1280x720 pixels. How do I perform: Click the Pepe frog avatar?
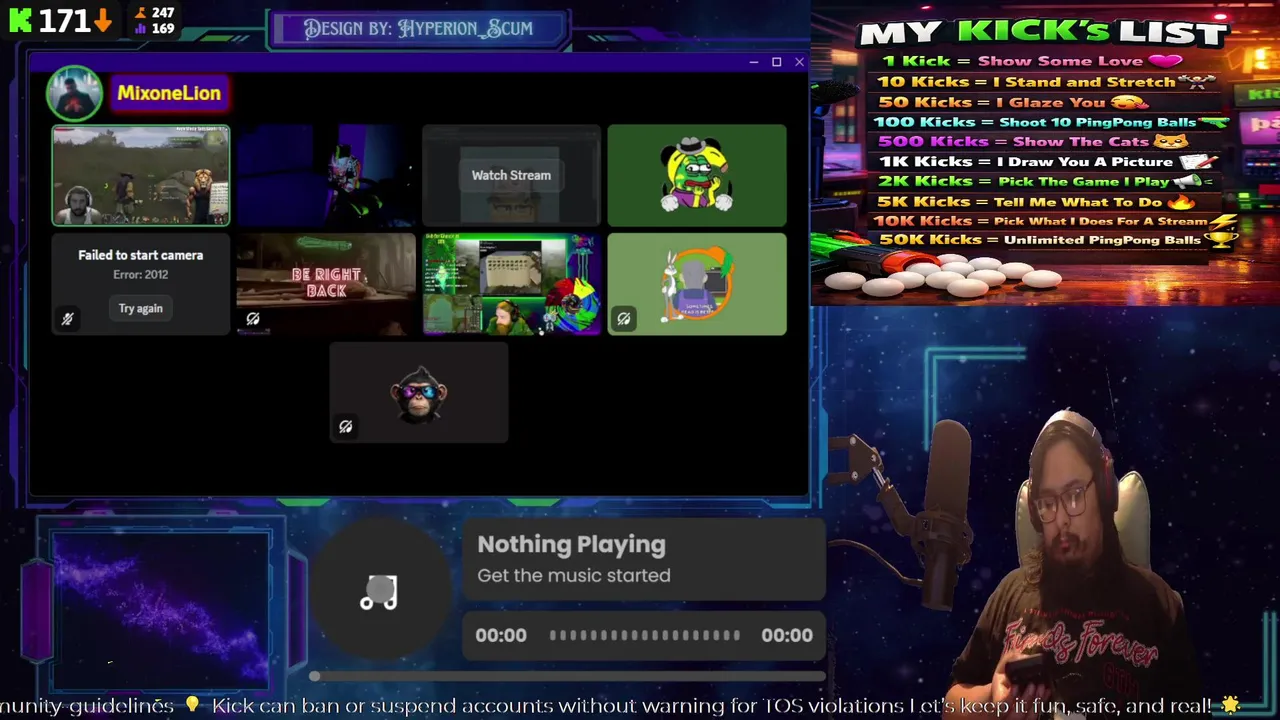click(x=697, y=175)
